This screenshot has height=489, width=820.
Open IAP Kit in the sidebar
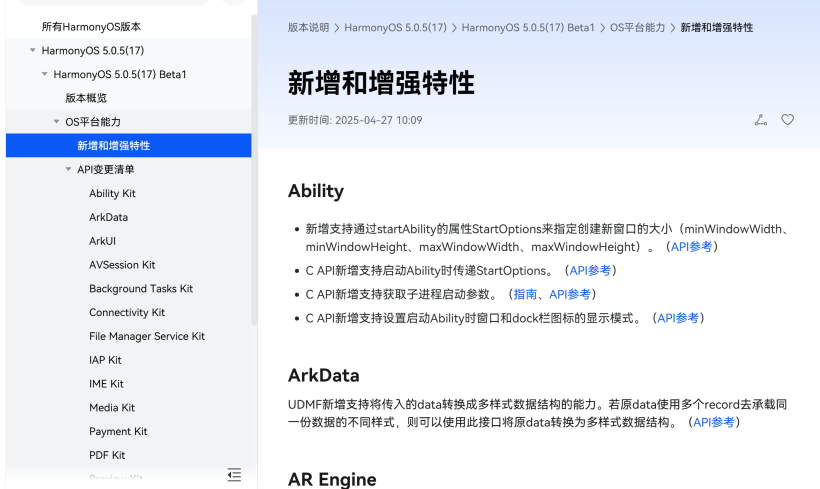pyautogui.click(x=105, y=360)
